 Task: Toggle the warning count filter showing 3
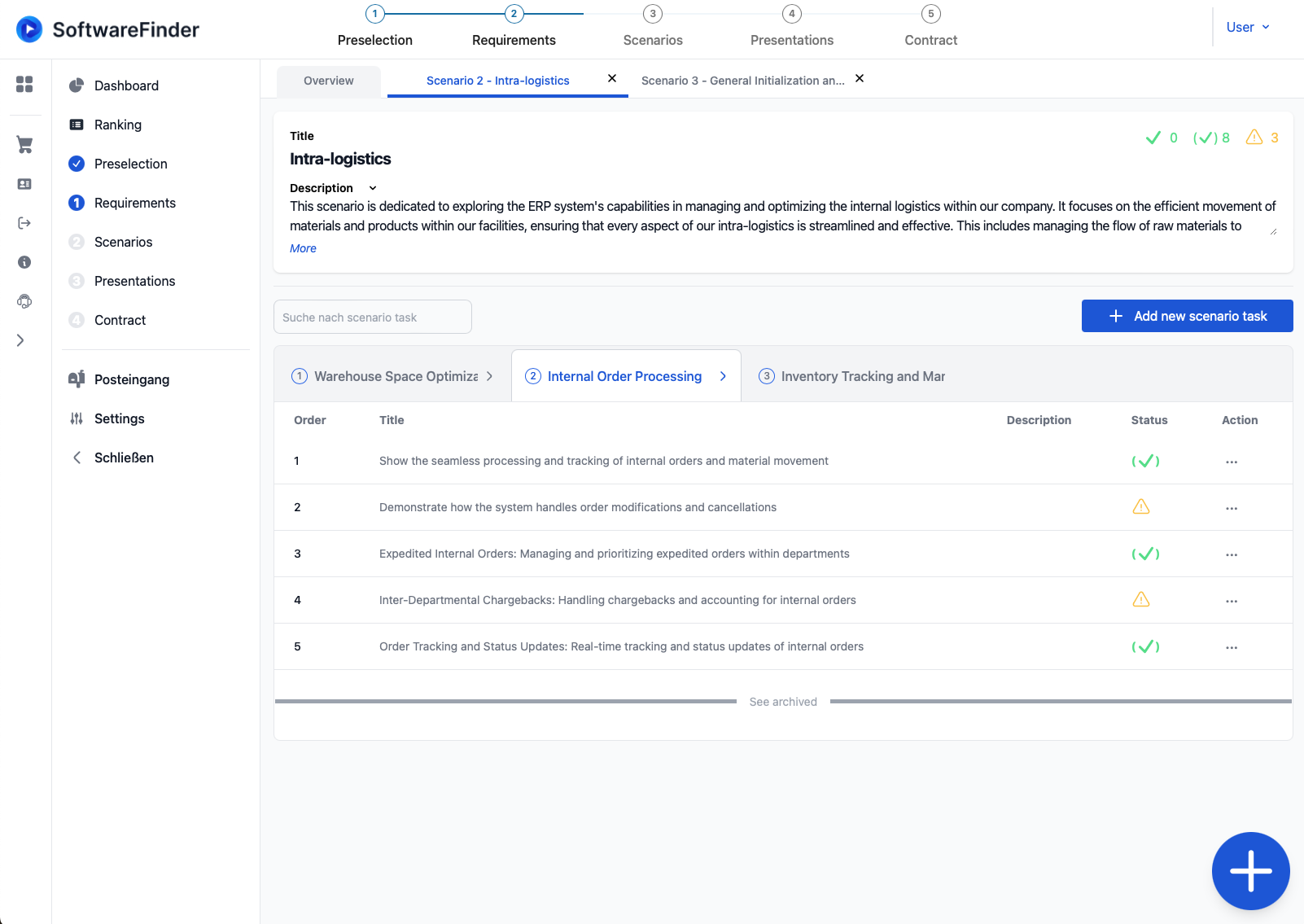pyautogui.click(x=1262, y=138)
